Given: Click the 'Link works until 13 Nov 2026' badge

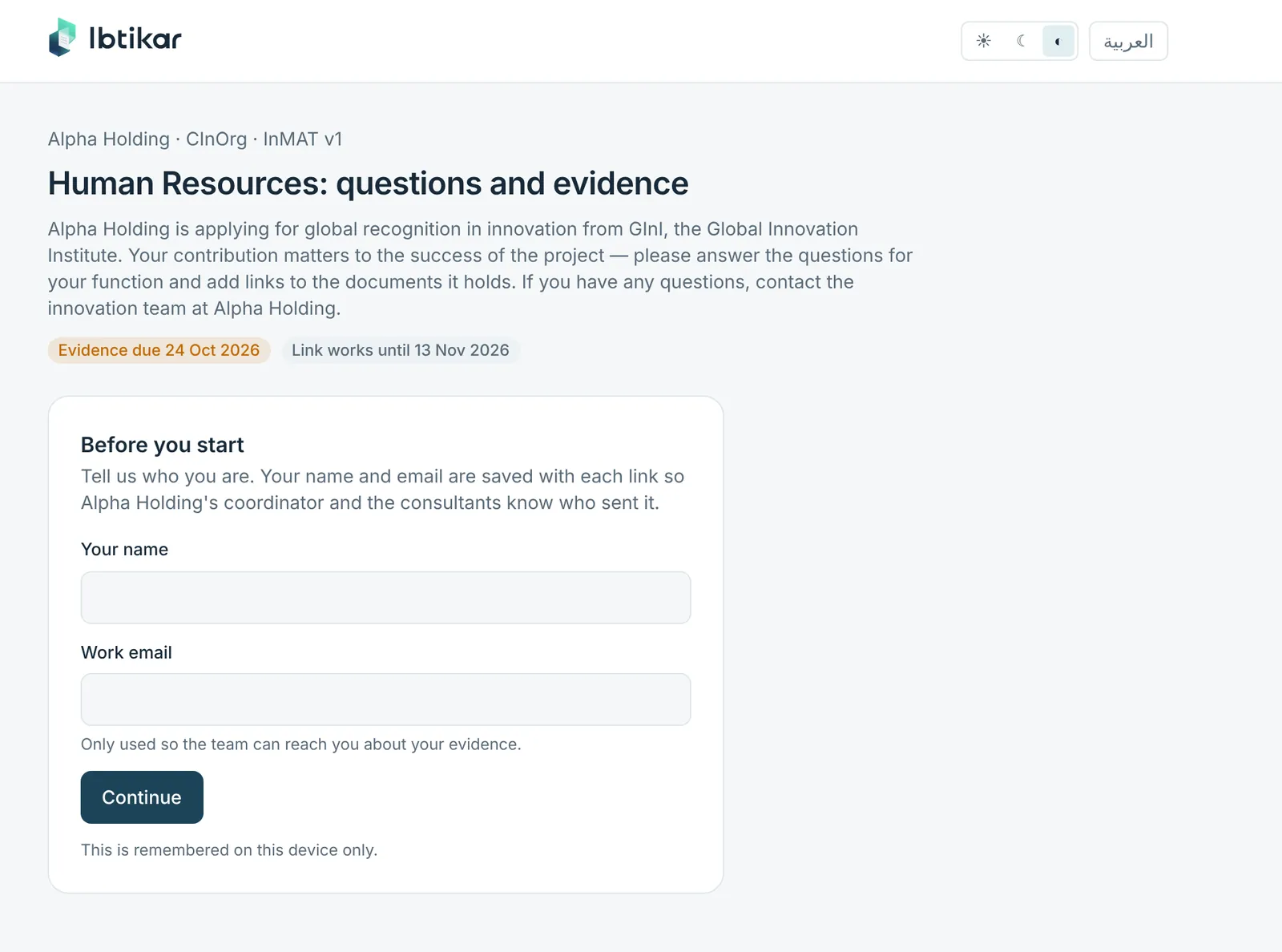Looking at the screenshot, I should 401,350.
